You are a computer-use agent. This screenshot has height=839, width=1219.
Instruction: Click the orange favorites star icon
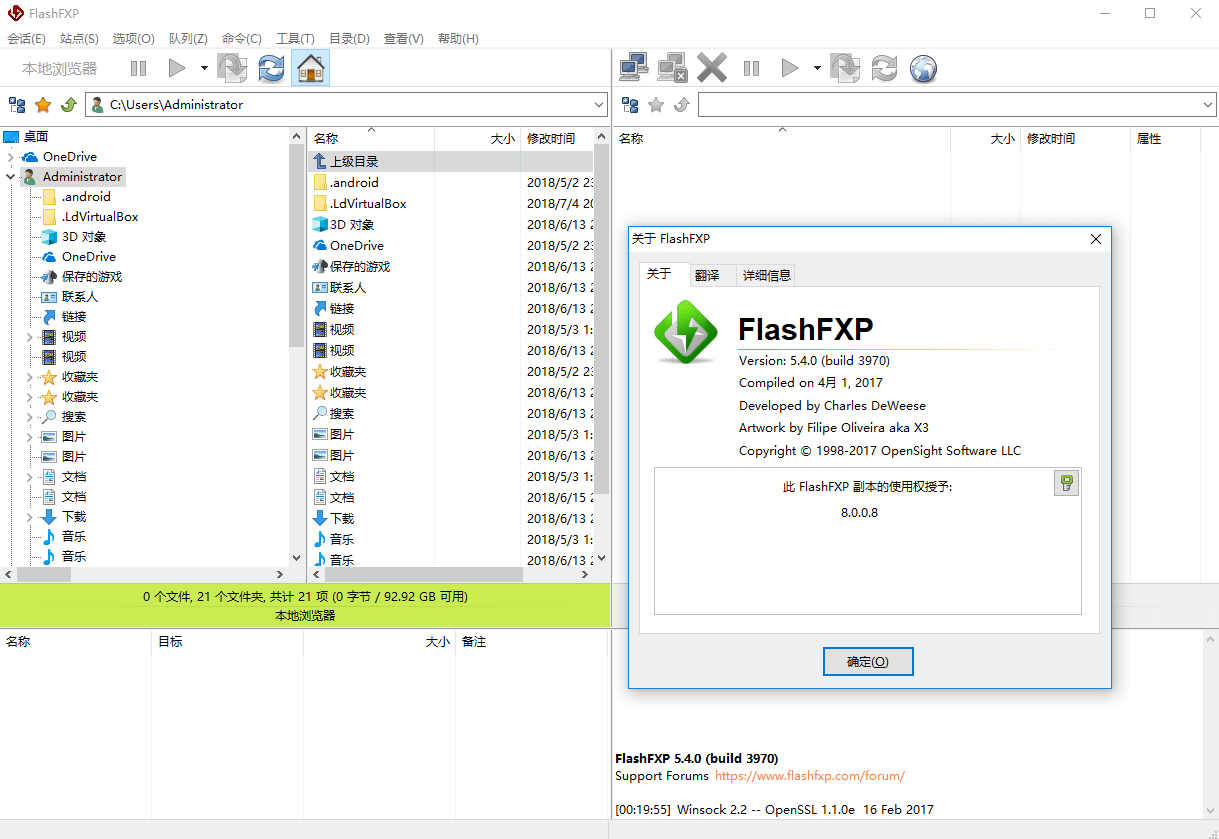[x=43, y=105]
